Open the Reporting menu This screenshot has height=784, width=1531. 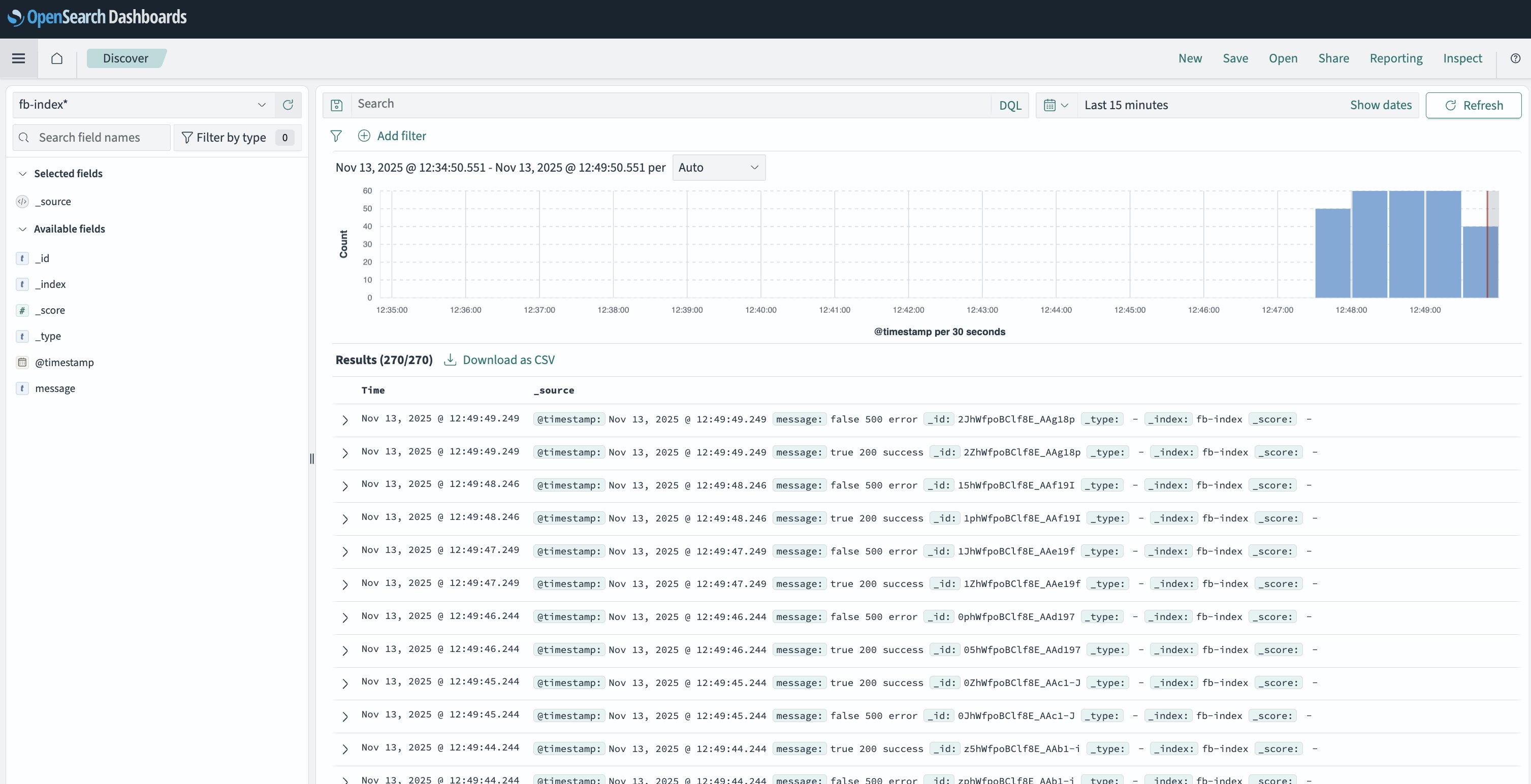pos(1395,58)
